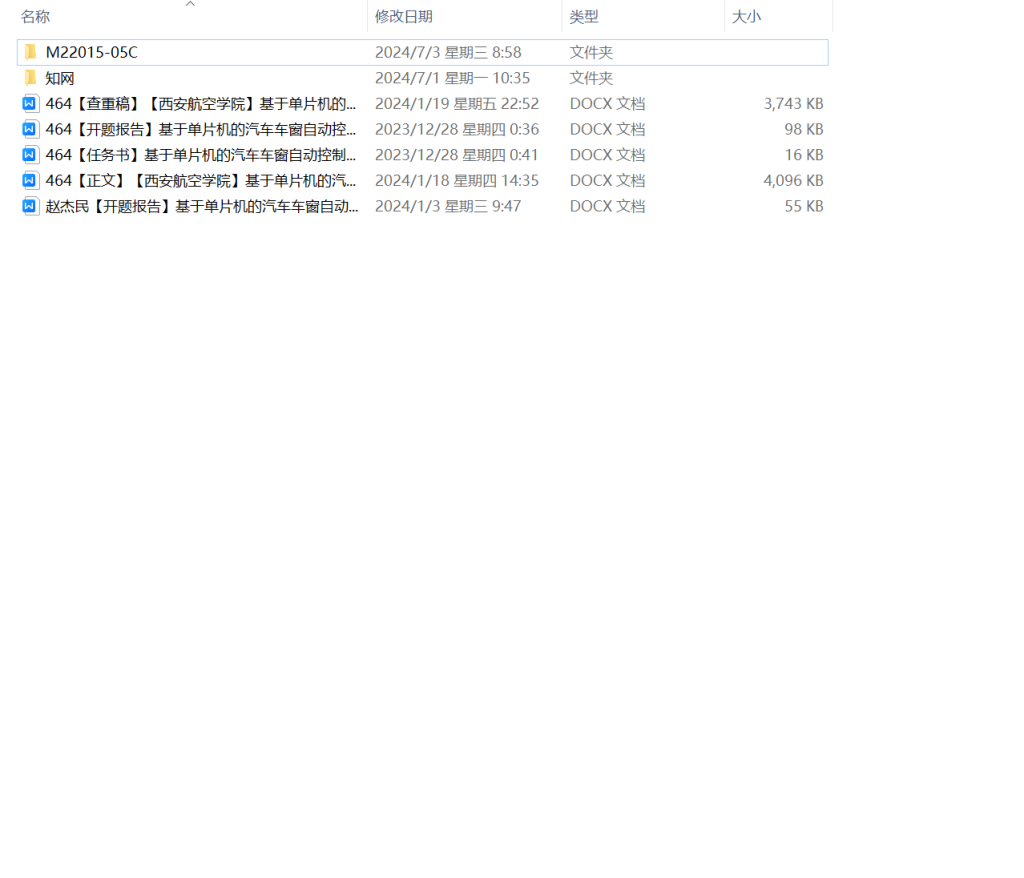Select the 知网 folder name
This screenshot has height=878, width=1024.
pyautogui.click(x=60, y=77)
